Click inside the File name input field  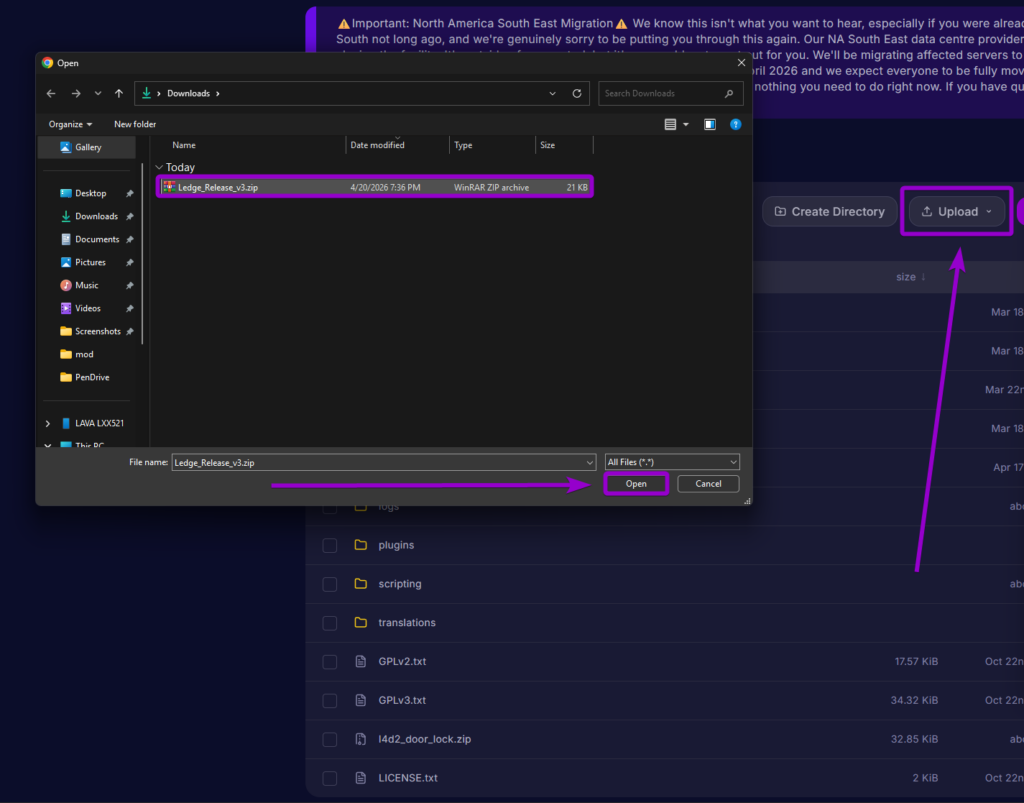(380, 461)
